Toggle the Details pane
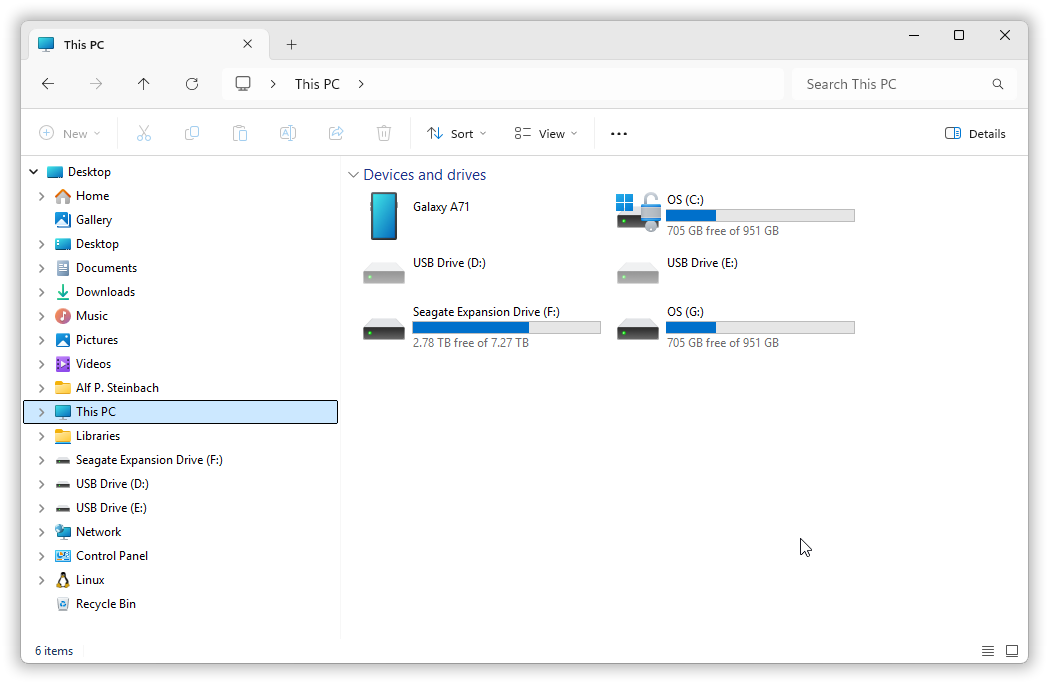 (975, 134)
